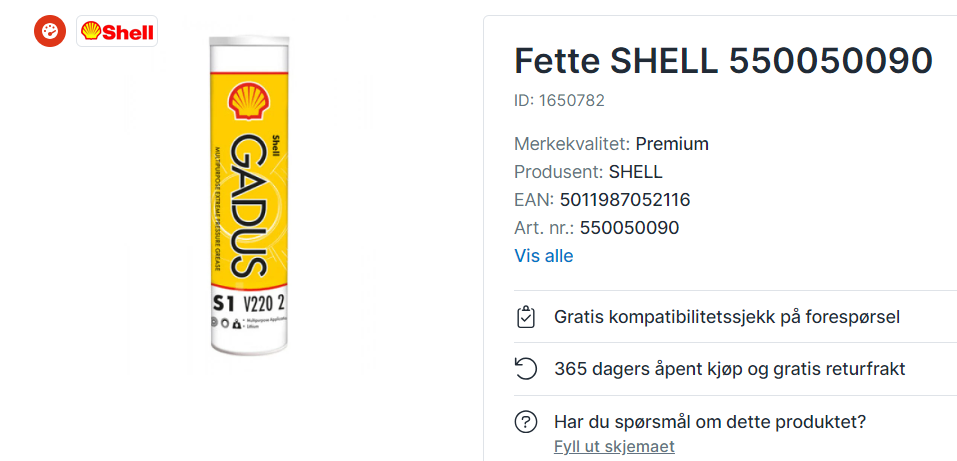The height and width of the screenshot is (461, 957).
Task: Click the question mark help icon
Action: pos(526,422)
